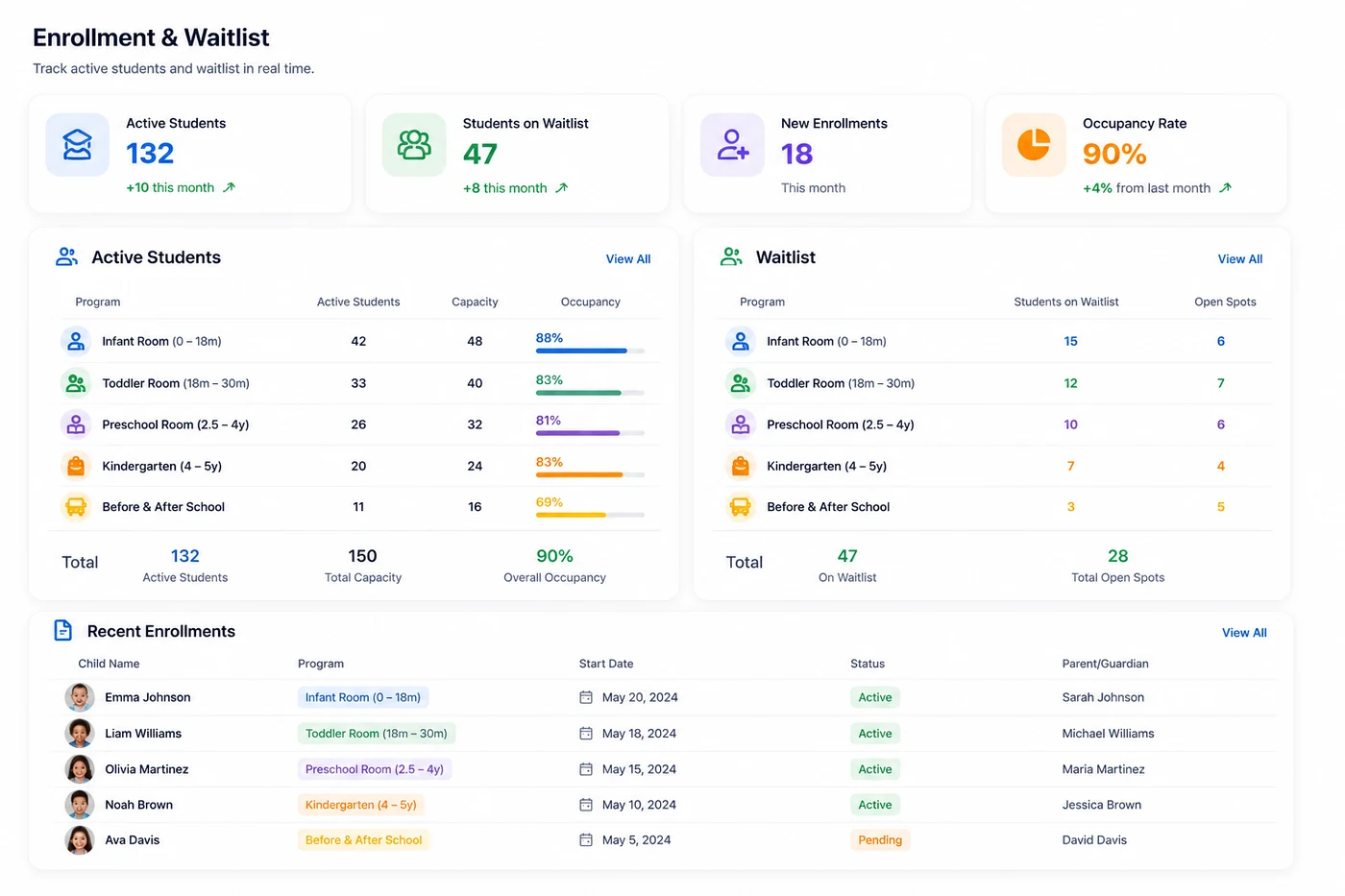Click calendar icon next to May 5, 2024
1345x896 pixels.
[x=586, y=839]
